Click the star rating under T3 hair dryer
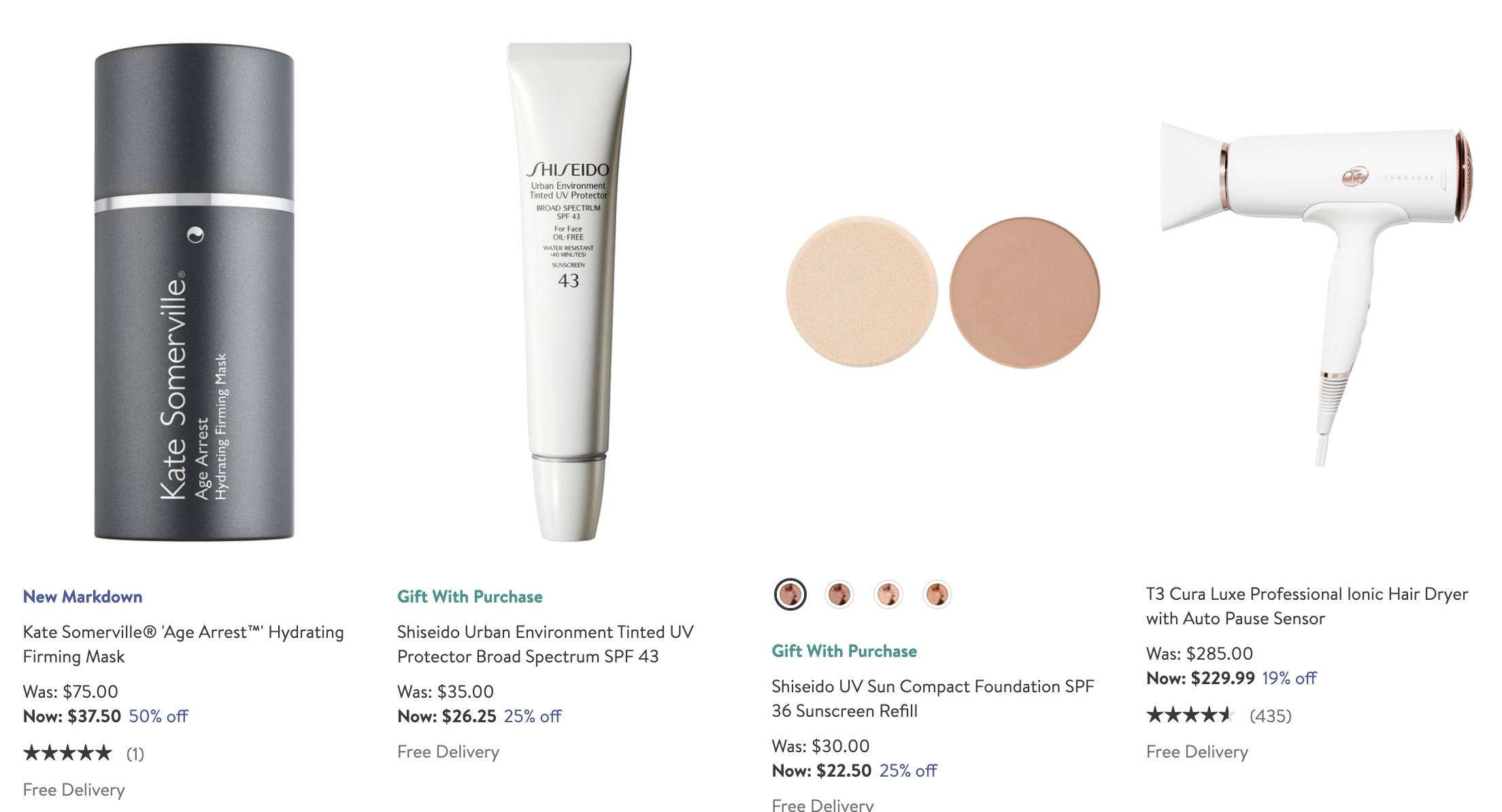This screenshot has height=812, width=1502. (x=1190, y=715)
